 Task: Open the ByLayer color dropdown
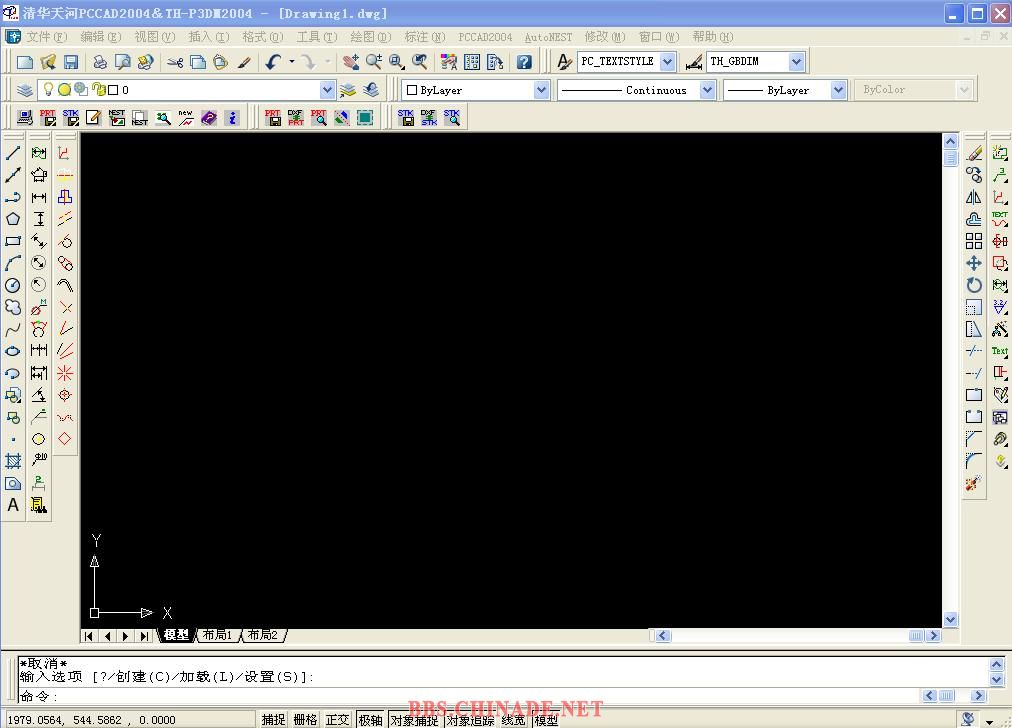point(541,90)
